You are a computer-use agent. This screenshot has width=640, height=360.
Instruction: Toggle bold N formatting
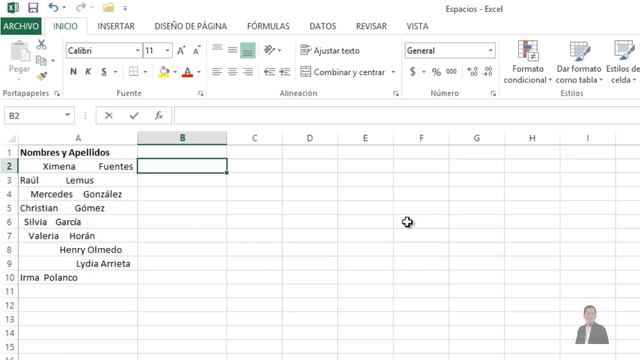73,72
